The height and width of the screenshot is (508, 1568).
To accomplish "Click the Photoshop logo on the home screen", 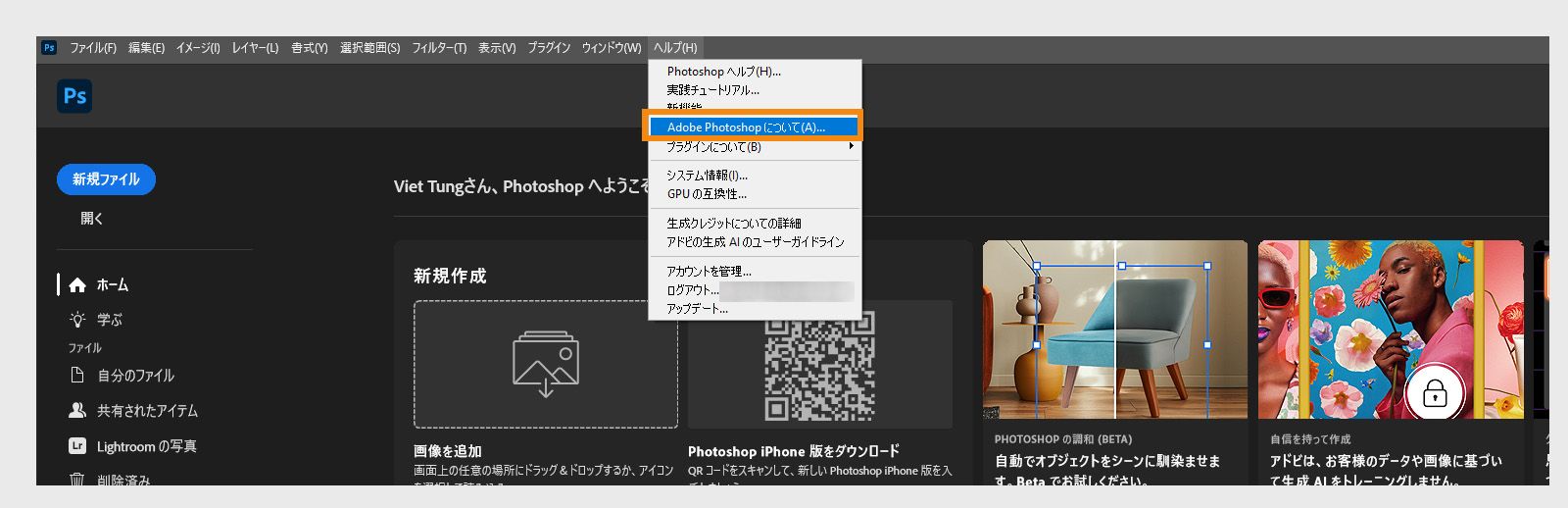I will 74,96.
